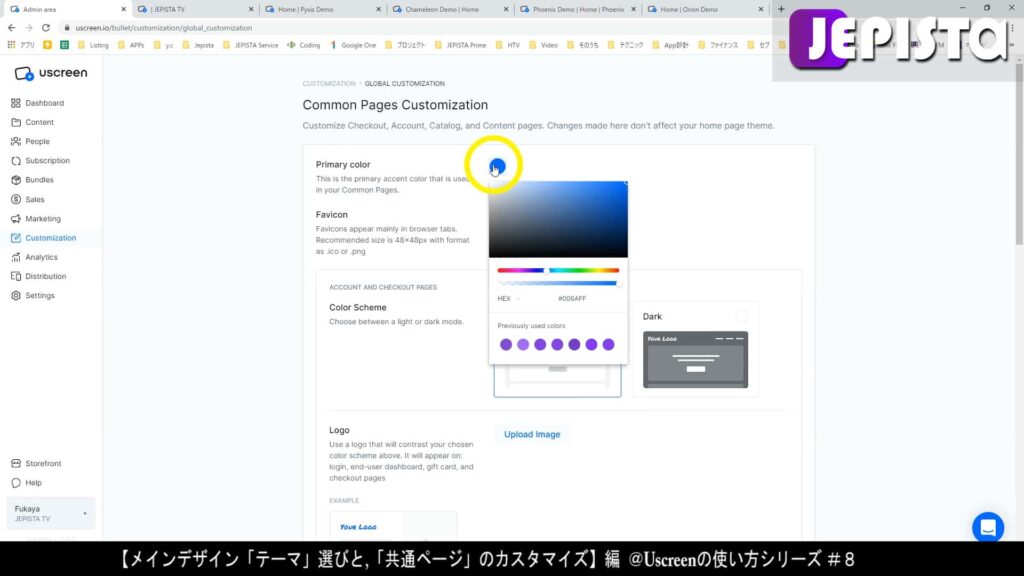
Task: Select the Dark color scheme radio button
Action: (742, 317)
